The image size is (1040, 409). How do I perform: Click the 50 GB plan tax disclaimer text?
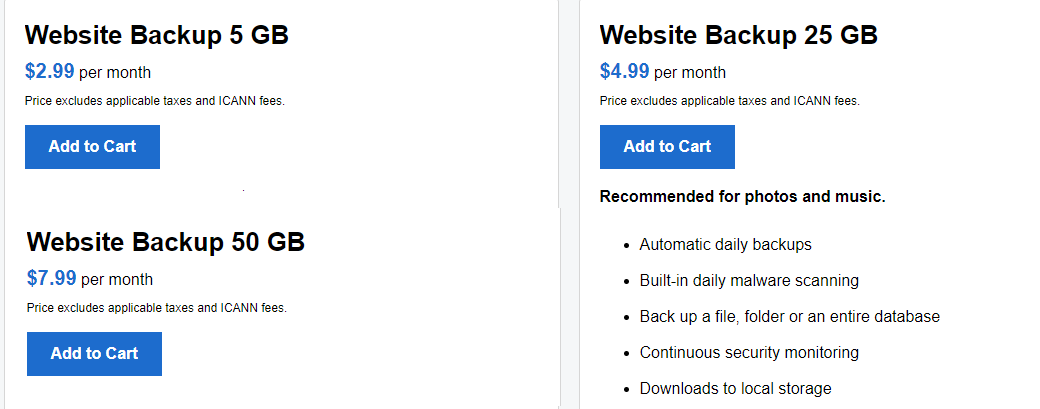(157, 308)
